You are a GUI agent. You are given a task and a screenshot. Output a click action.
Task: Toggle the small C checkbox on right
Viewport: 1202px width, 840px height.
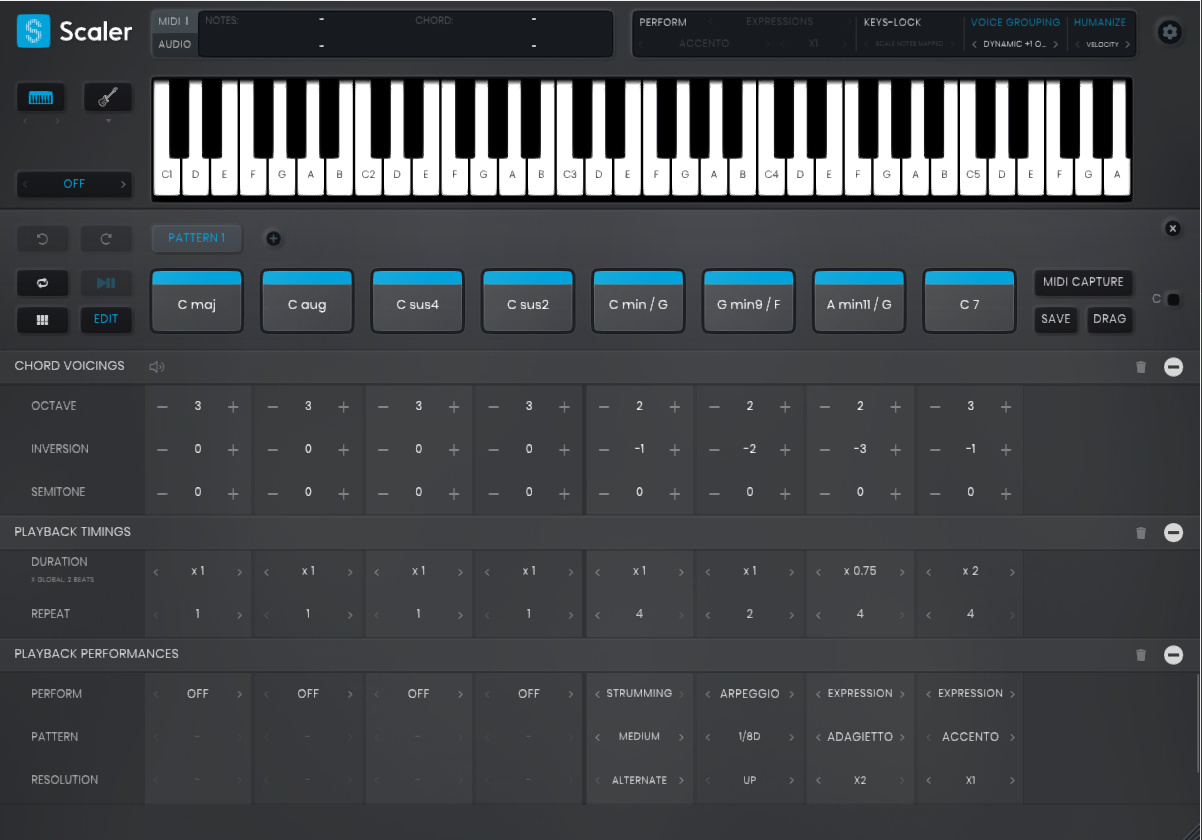coord(1174,299)
